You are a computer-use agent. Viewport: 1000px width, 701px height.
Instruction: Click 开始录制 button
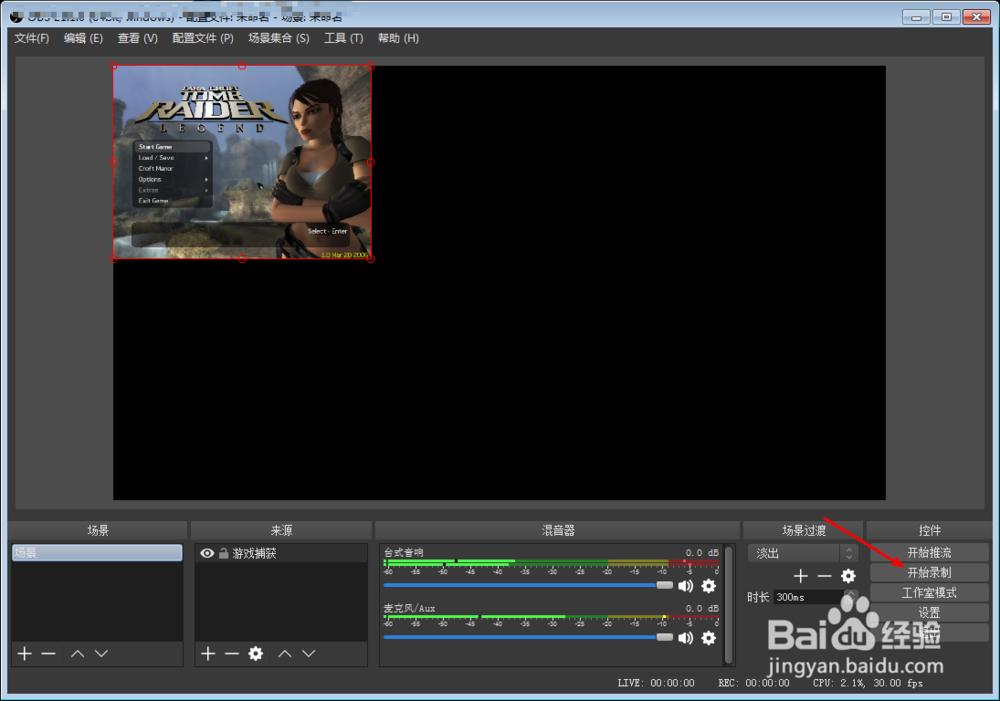[x=929, y=572]
